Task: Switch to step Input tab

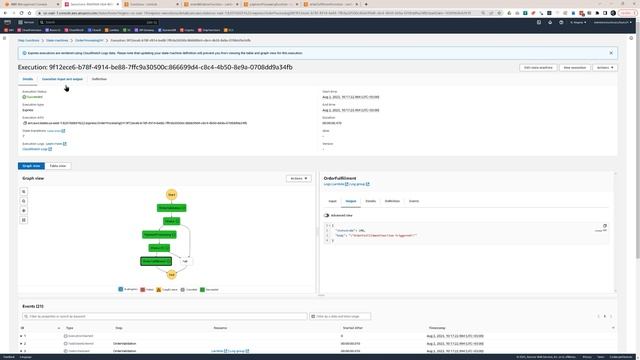Action: pyautogui.click(x=332, y=201)
